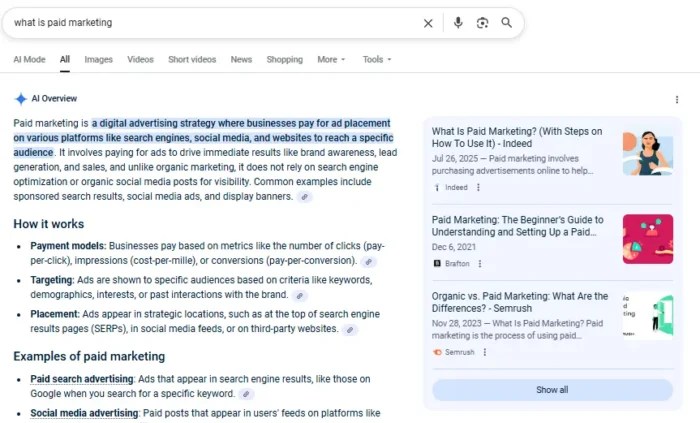Image resolution: width=700 pixels, height=423 pixels.
Task: Click the 'Placement' bold label
Action: click(x=55, y=314)
